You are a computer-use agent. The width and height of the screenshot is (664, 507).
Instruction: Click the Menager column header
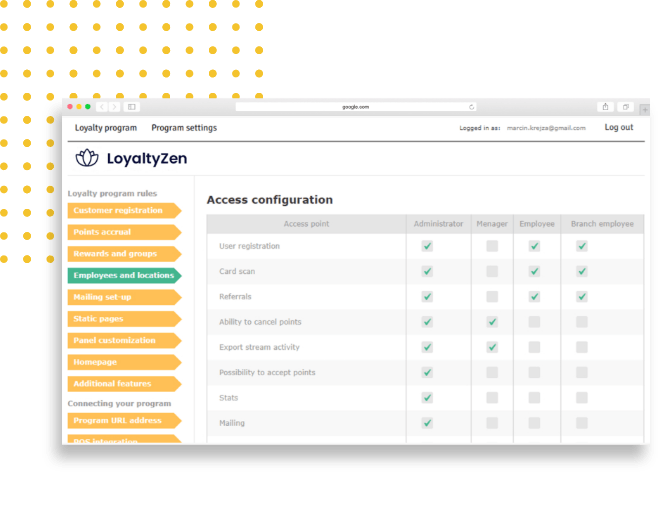pos(492,224)
